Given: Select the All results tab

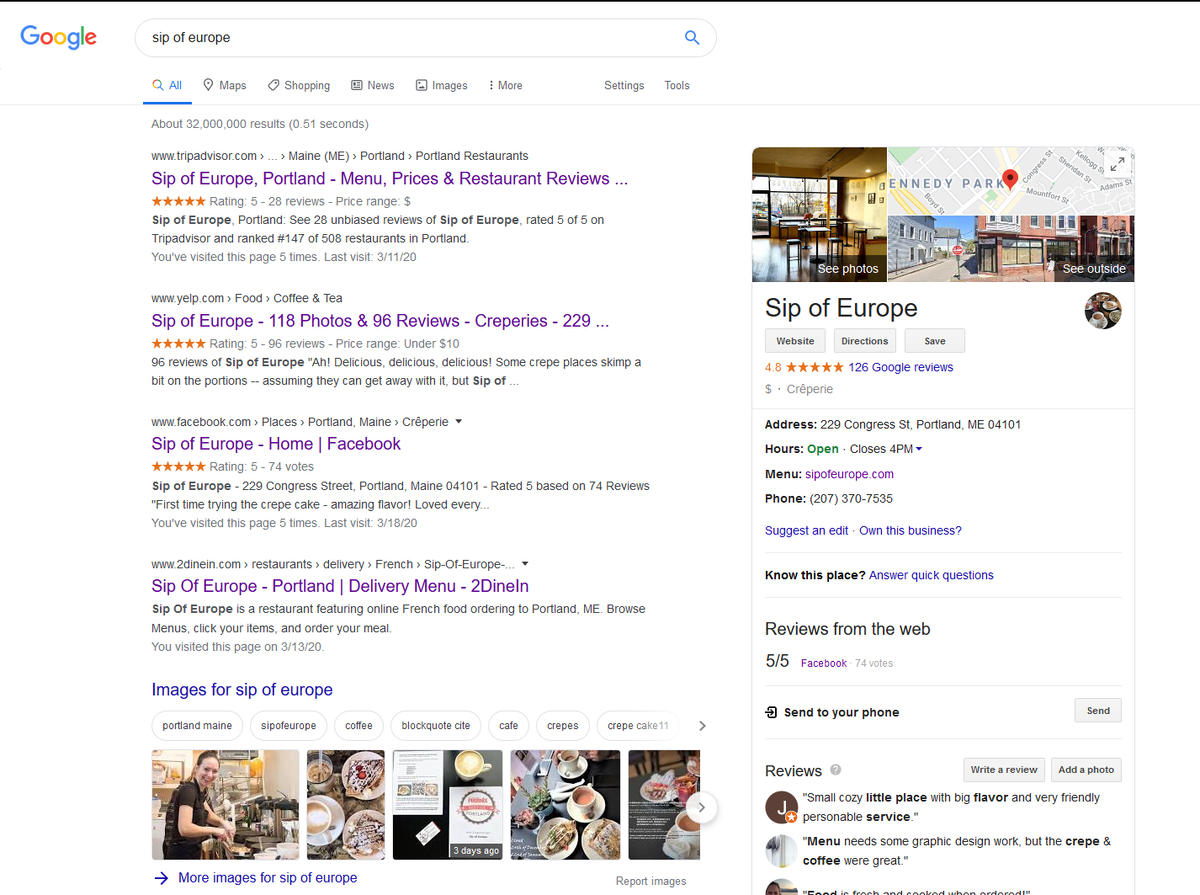Looking at the screenshot, I should tap(167, 85).
